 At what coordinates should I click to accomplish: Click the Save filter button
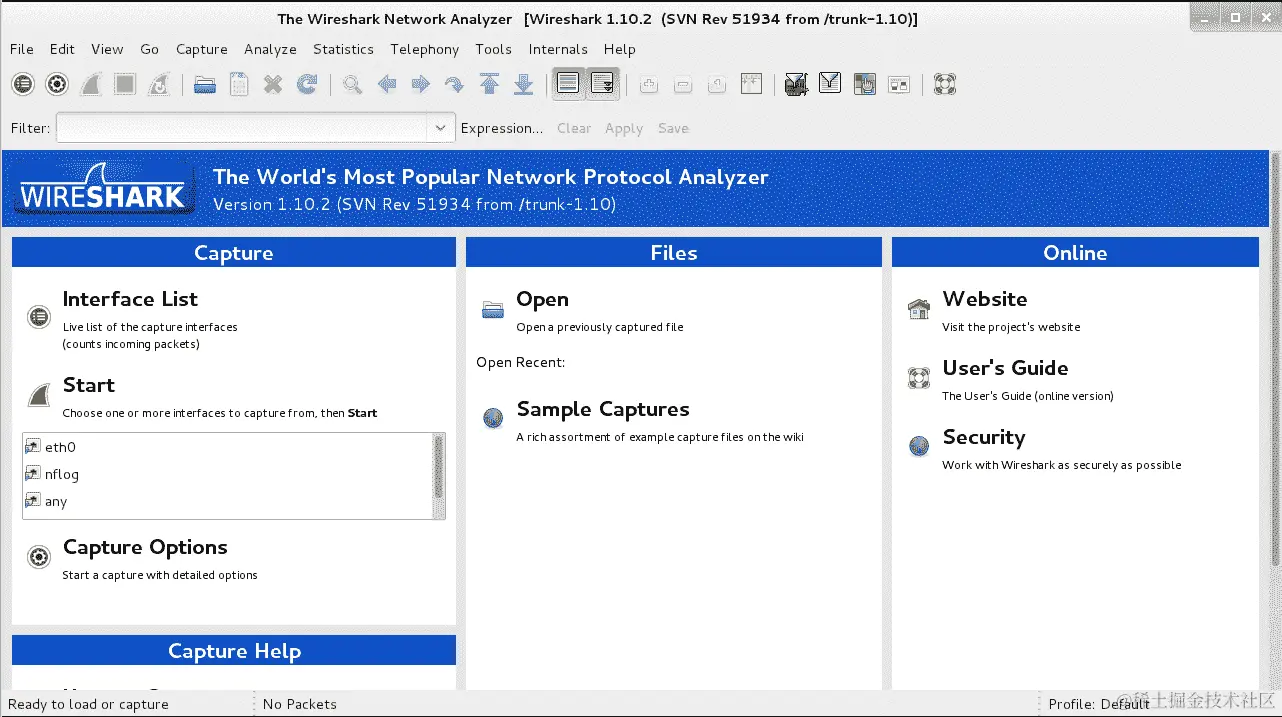pos(673,128)
